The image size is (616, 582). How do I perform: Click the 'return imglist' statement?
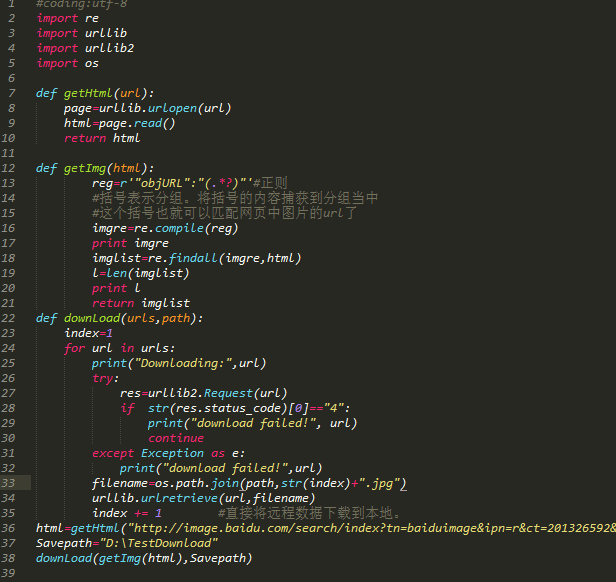[x=141, y=303]
